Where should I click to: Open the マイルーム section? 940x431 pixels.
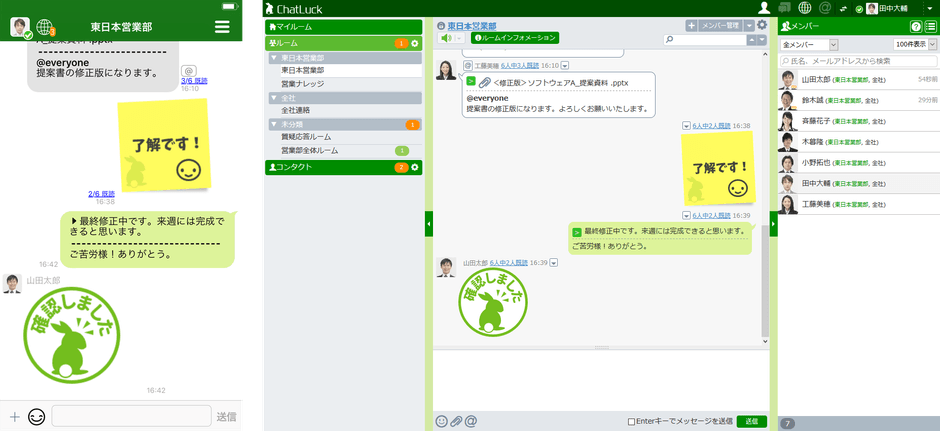pyautogui.click(x=344, y=27)
